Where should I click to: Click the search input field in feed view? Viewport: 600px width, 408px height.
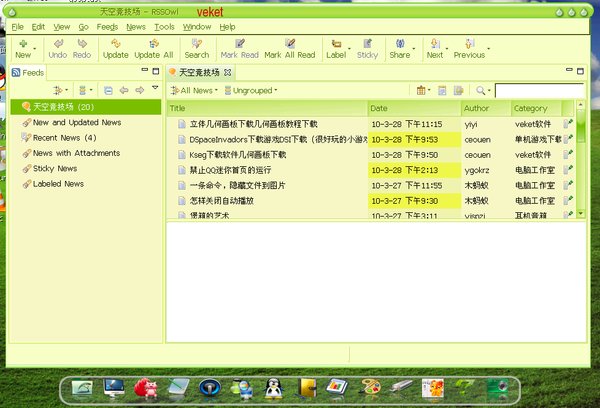point(538,90)
